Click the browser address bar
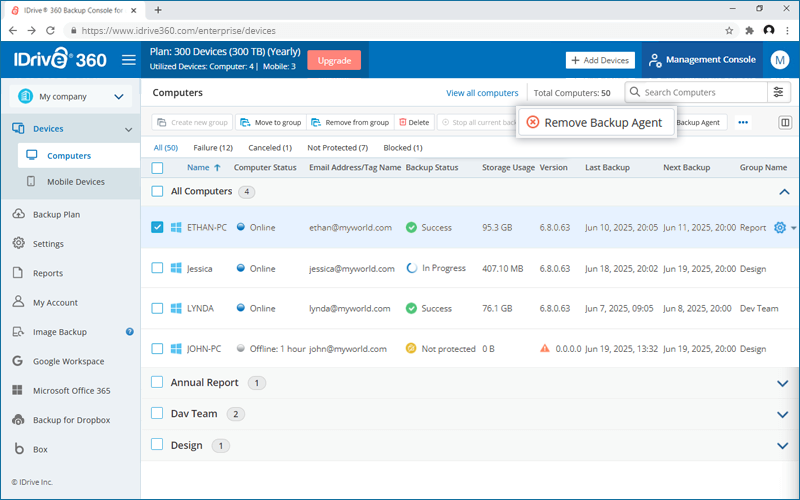The height and width of the screenshot is (500, 800). coord(398,31)
